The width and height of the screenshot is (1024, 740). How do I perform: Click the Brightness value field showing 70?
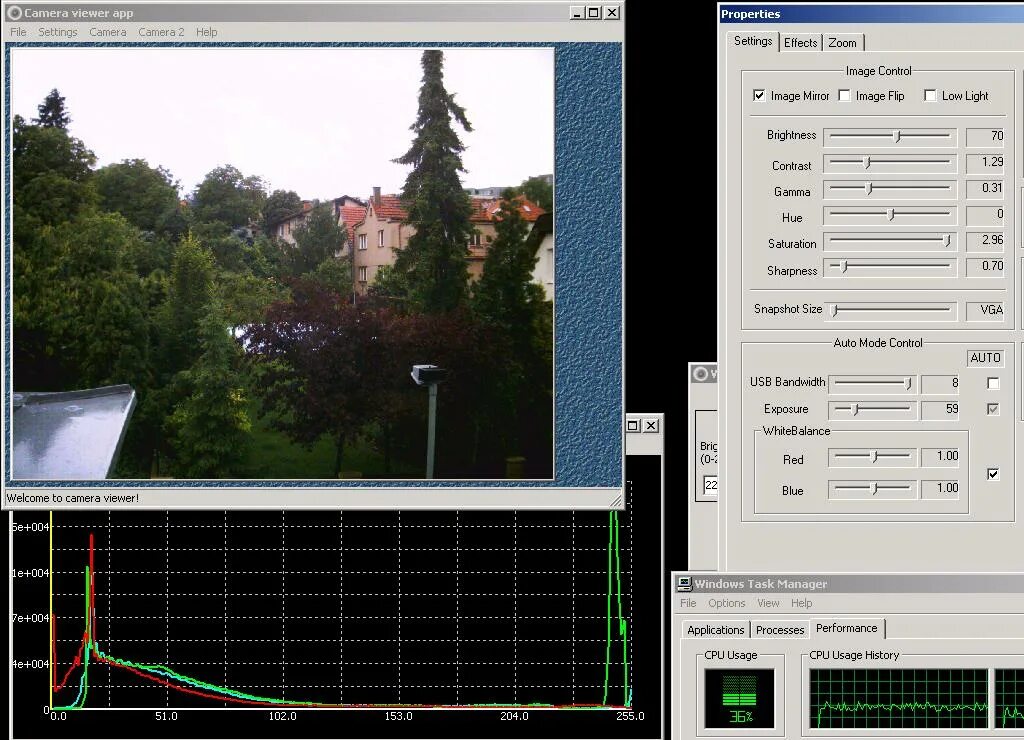click(987, 135)
